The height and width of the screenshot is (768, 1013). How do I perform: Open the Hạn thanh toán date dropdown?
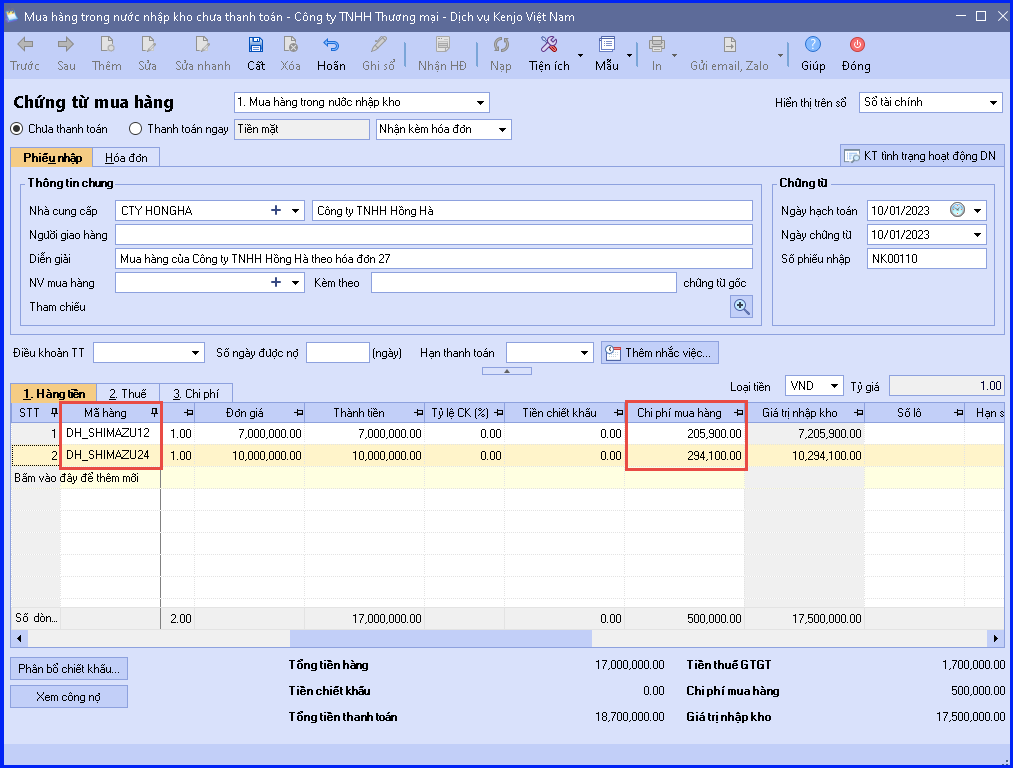tap(584, 353)
